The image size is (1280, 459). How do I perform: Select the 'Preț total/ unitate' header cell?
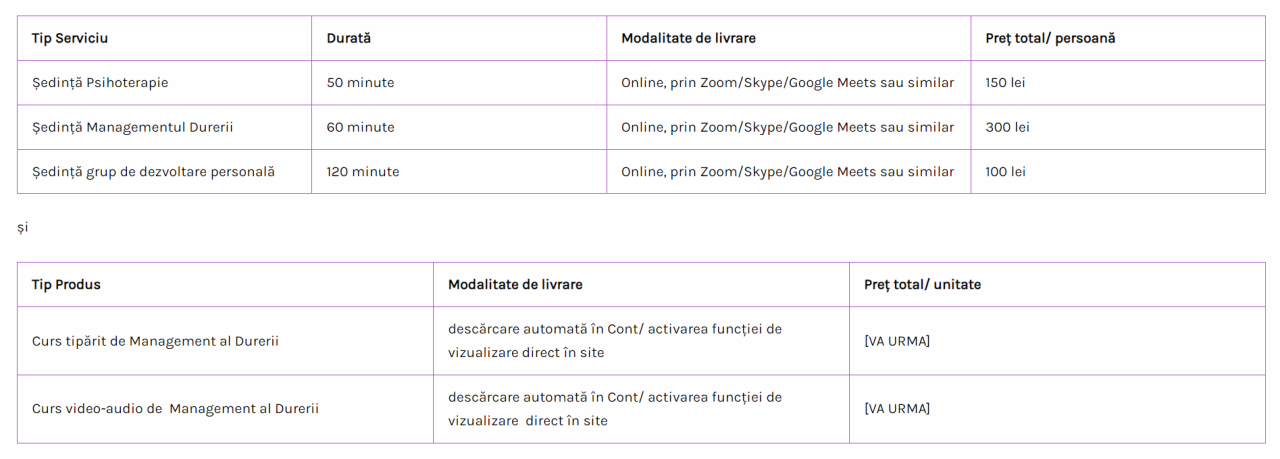click(922, 285)
